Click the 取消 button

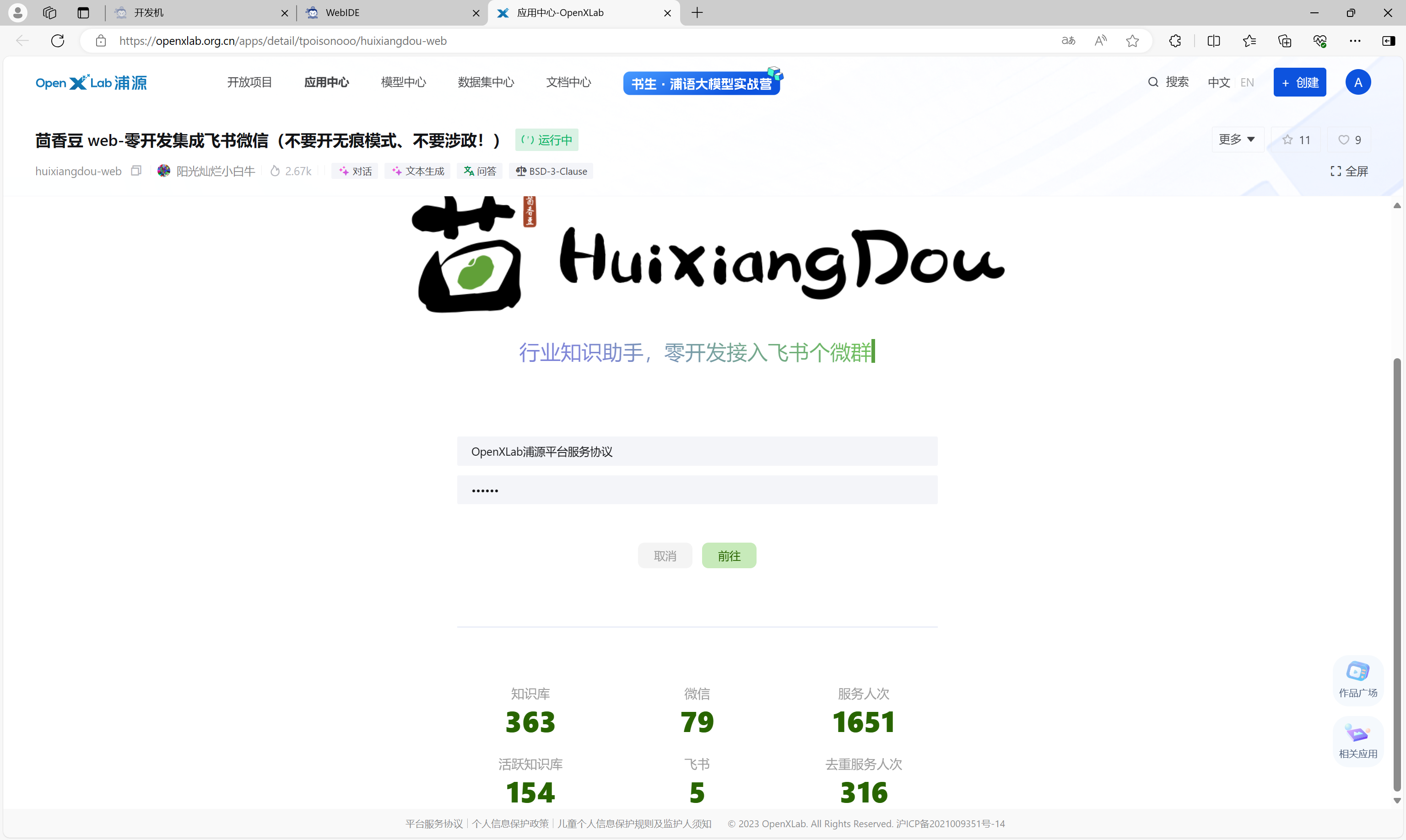tap(665, 556)
